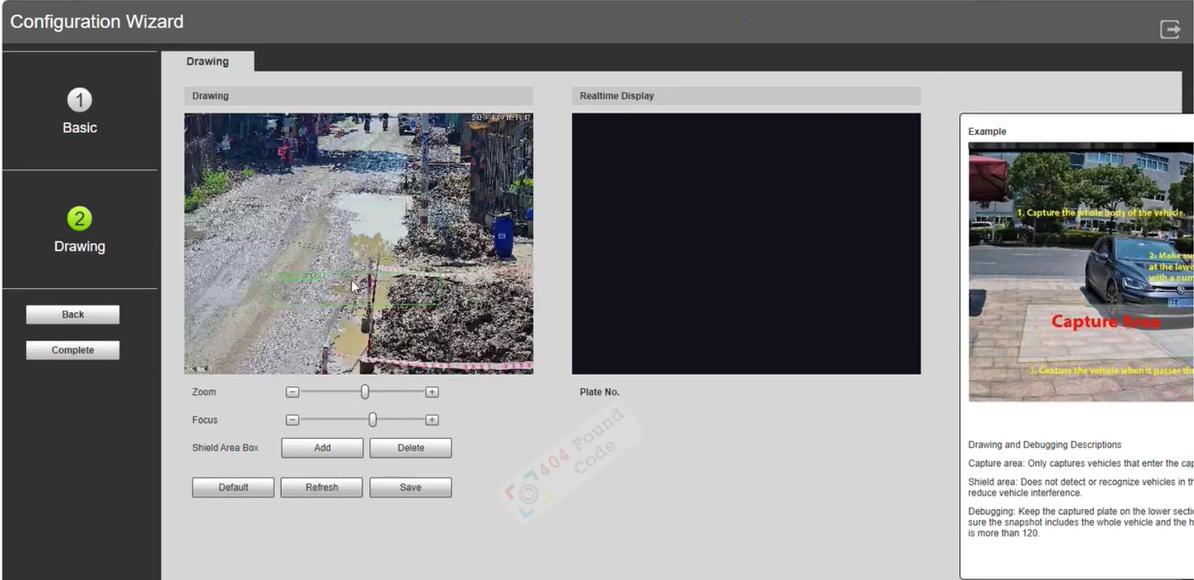Finish wizard with Complete button
The image size is (1194, 580).
[73, 350]
